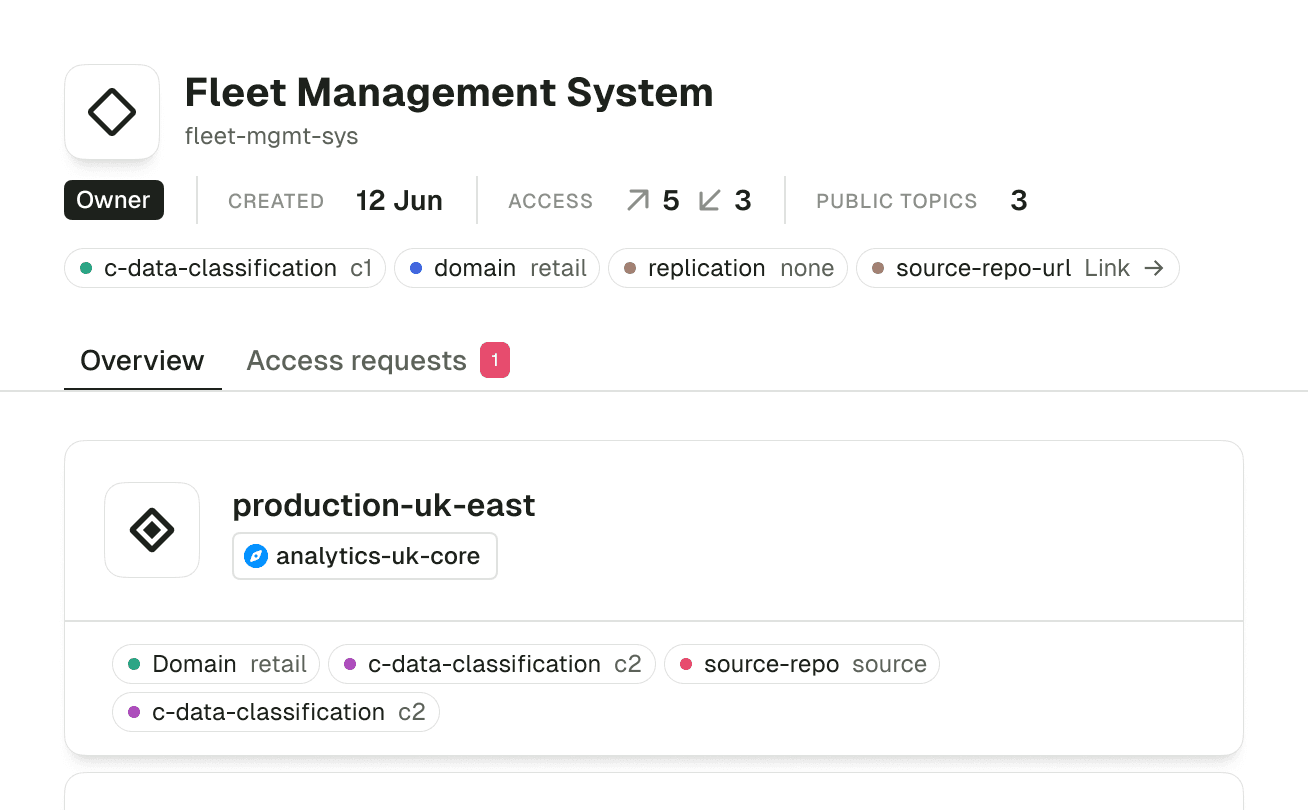Click the production-uk-east environment icon
Screen dimensions: 1308x810
tap(152, 530)
